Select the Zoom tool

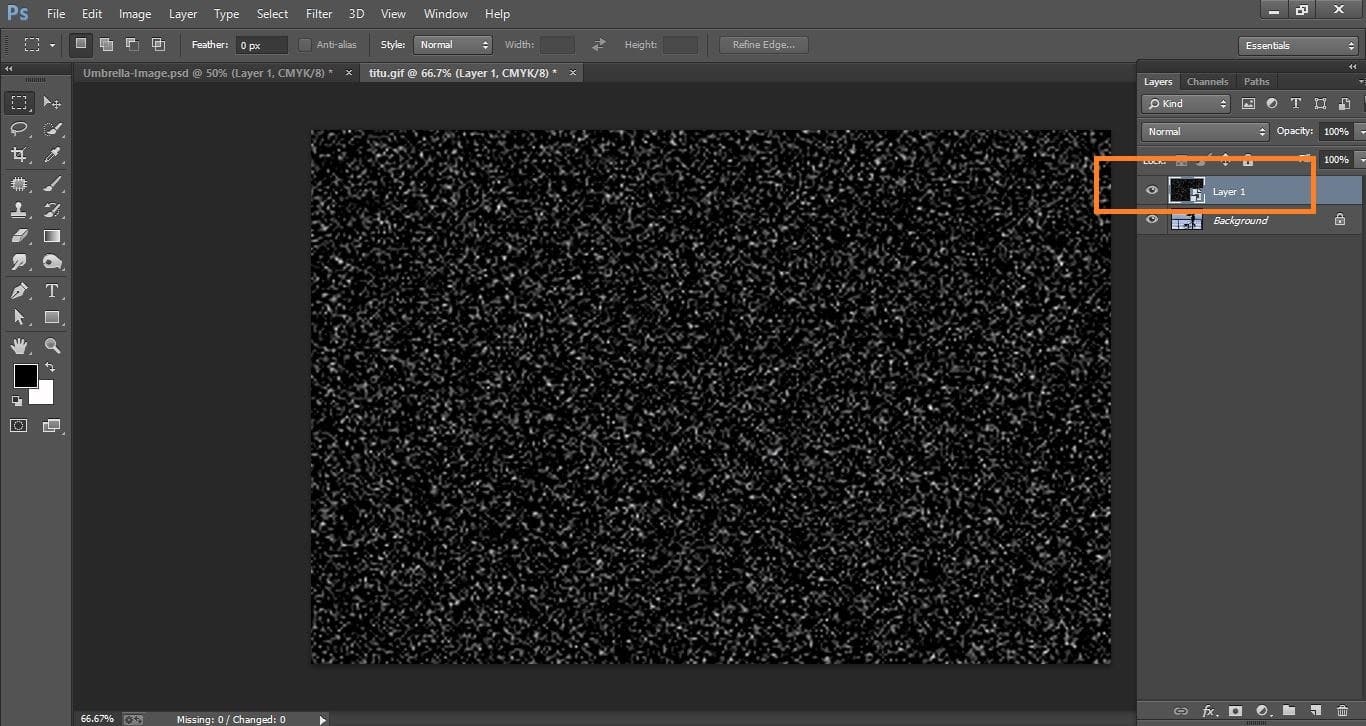52,345
